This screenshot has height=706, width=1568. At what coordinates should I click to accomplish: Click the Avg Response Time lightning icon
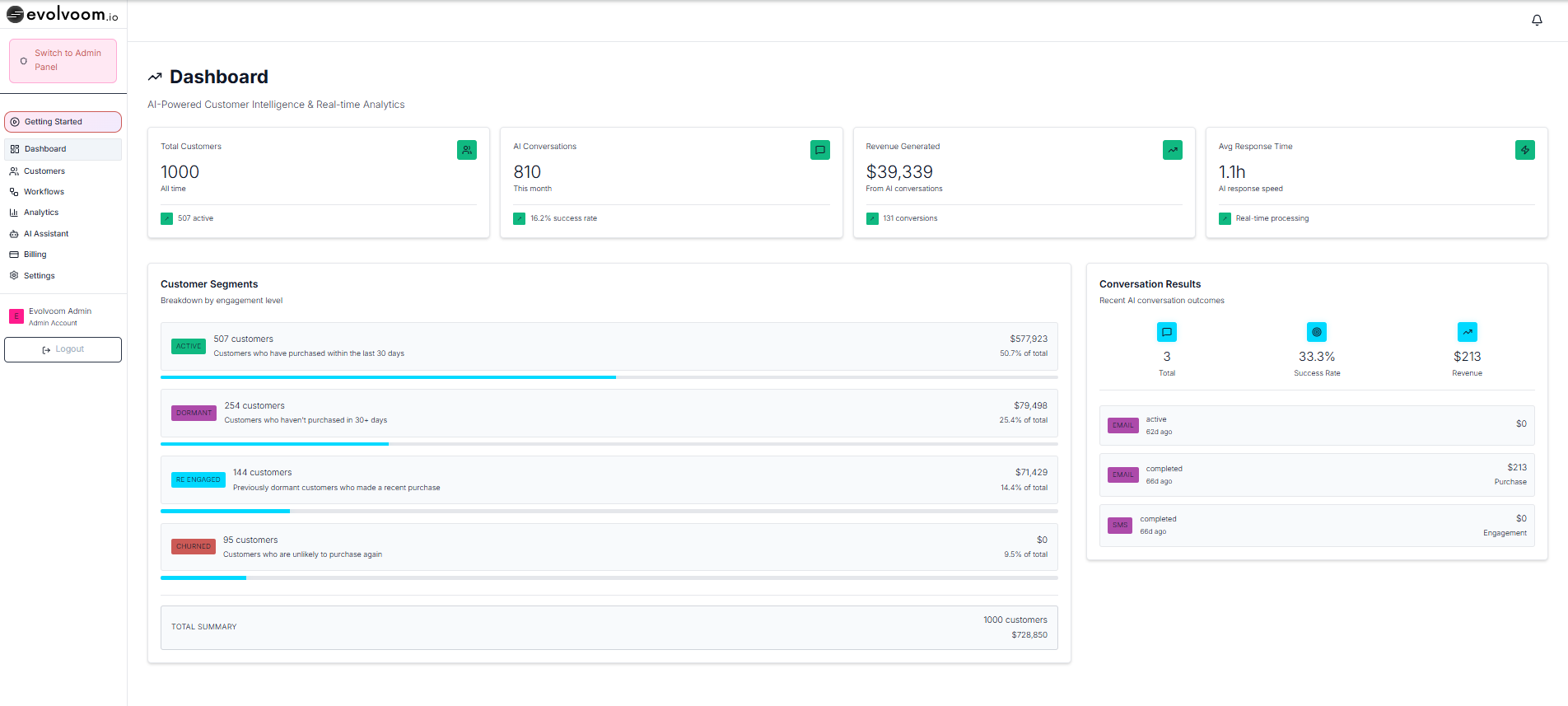[x=1524, y=150]
